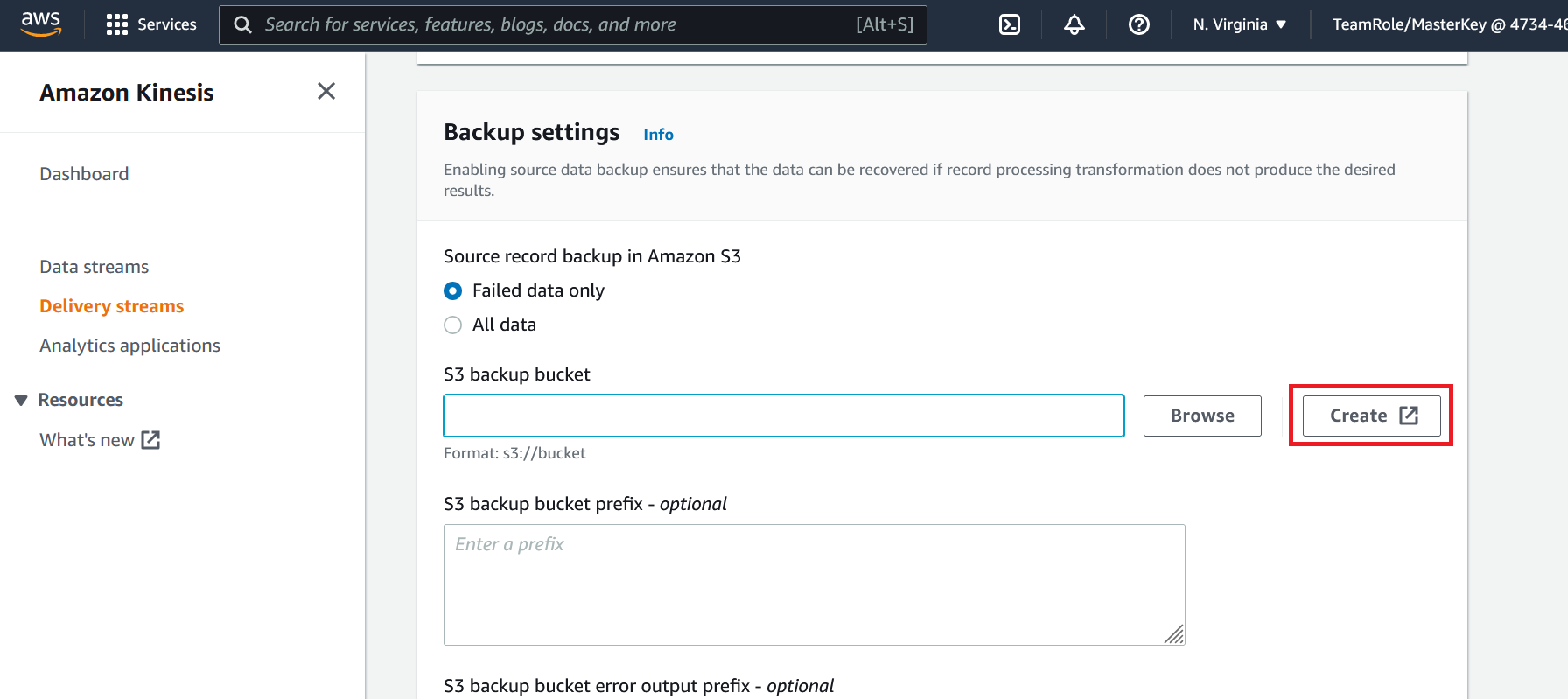Open the notifications bell
The image size is (1568, 699).
pos(1074,24)
